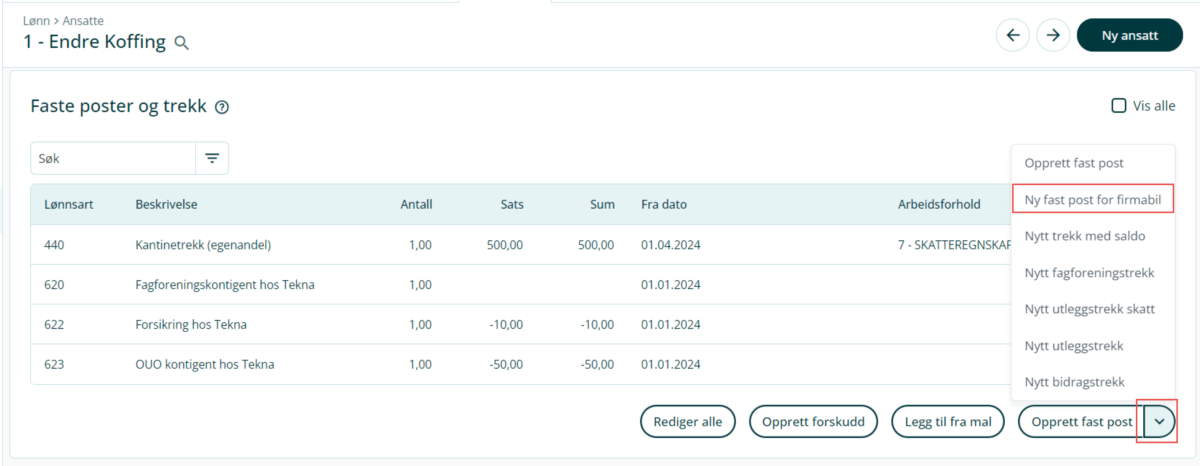This screenshot has height=466, width=1200.
Task: Choose Nytt trekk med saldo option
Action: [1084, 236]
